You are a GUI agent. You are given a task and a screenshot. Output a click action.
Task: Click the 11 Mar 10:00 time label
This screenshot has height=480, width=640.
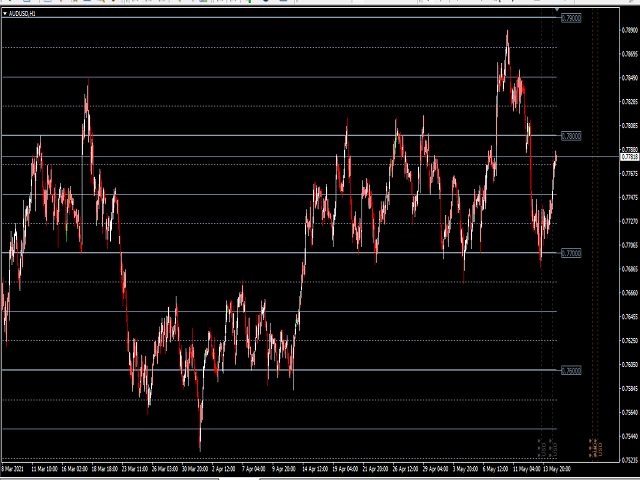(x=44, y=469)
